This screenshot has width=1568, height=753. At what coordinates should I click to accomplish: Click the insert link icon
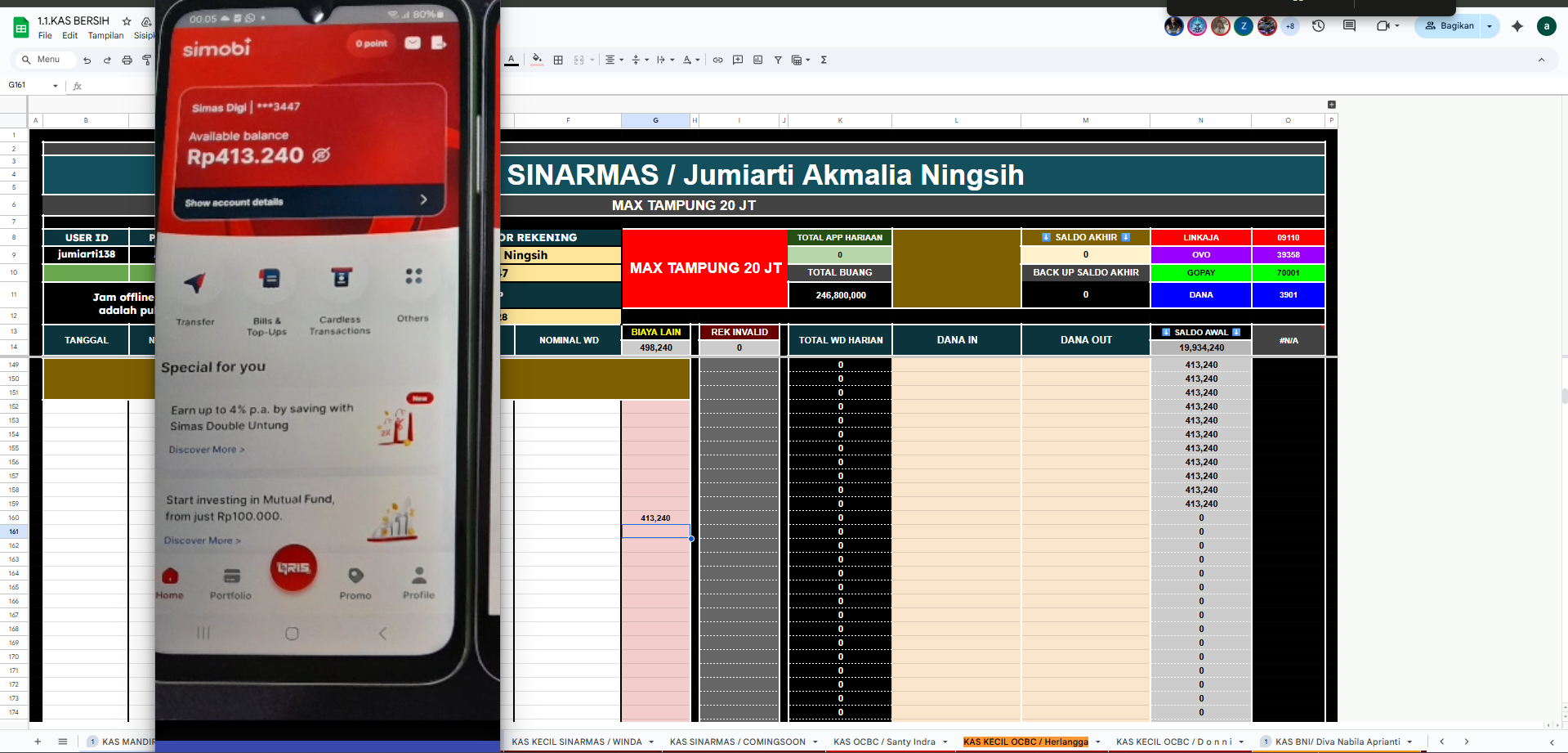pyautogui.click(x=717, y=60)
